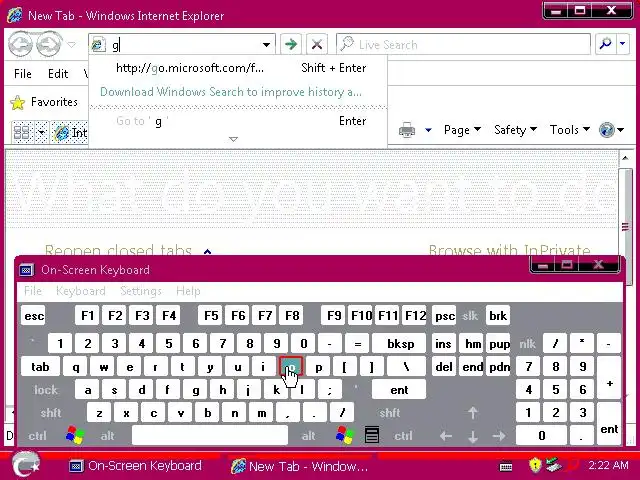Screen dimensions: 640x480
Task: Open the Page menu dropdown
Action: (462, 130)
